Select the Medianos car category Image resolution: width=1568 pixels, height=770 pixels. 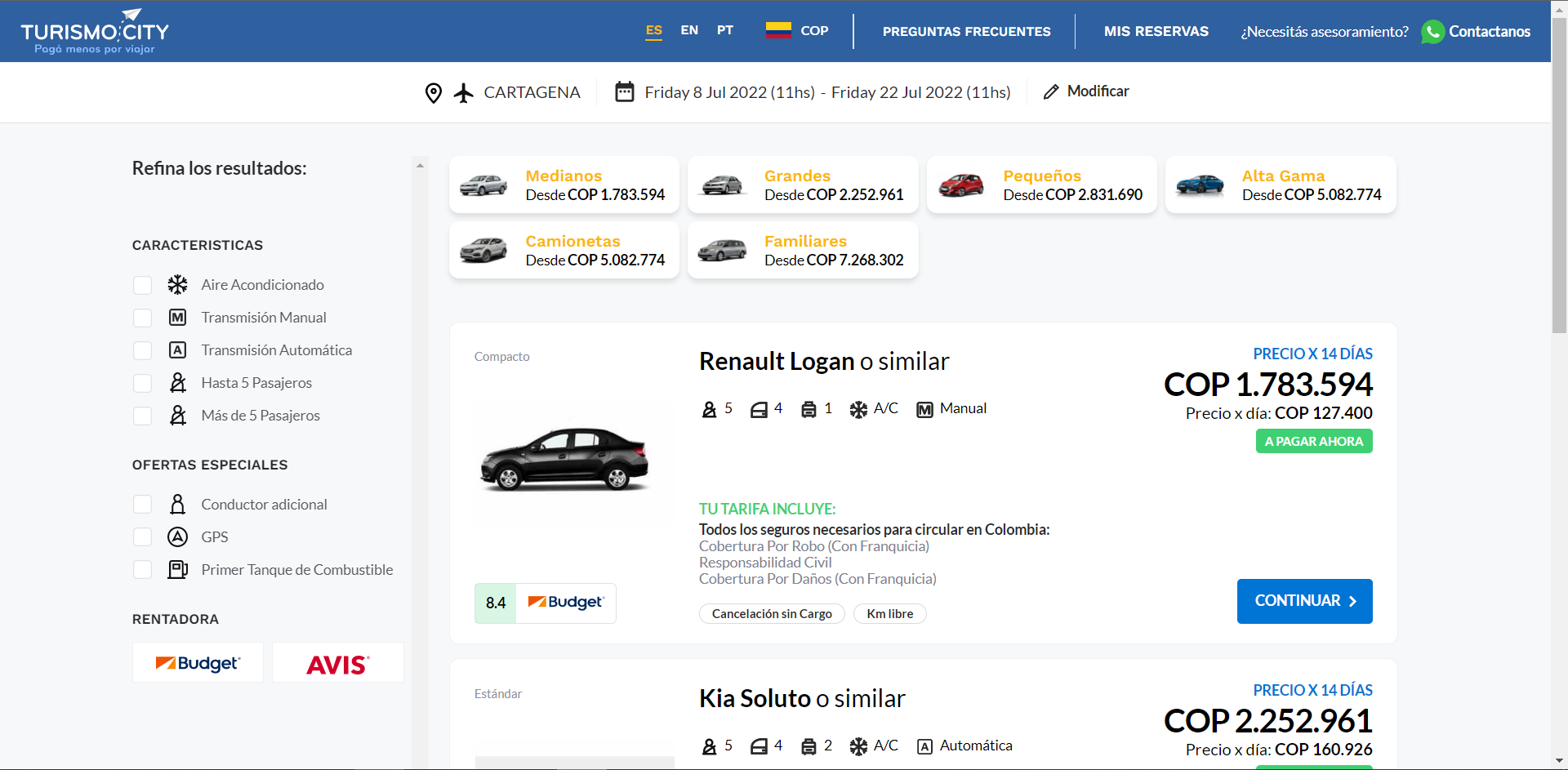tap(564, 185)
